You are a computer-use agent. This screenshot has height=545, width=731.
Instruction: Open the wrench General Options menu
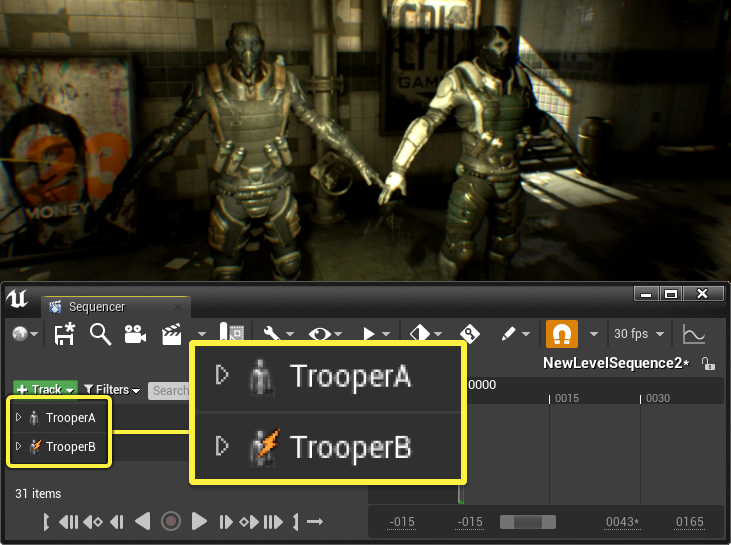278,334
